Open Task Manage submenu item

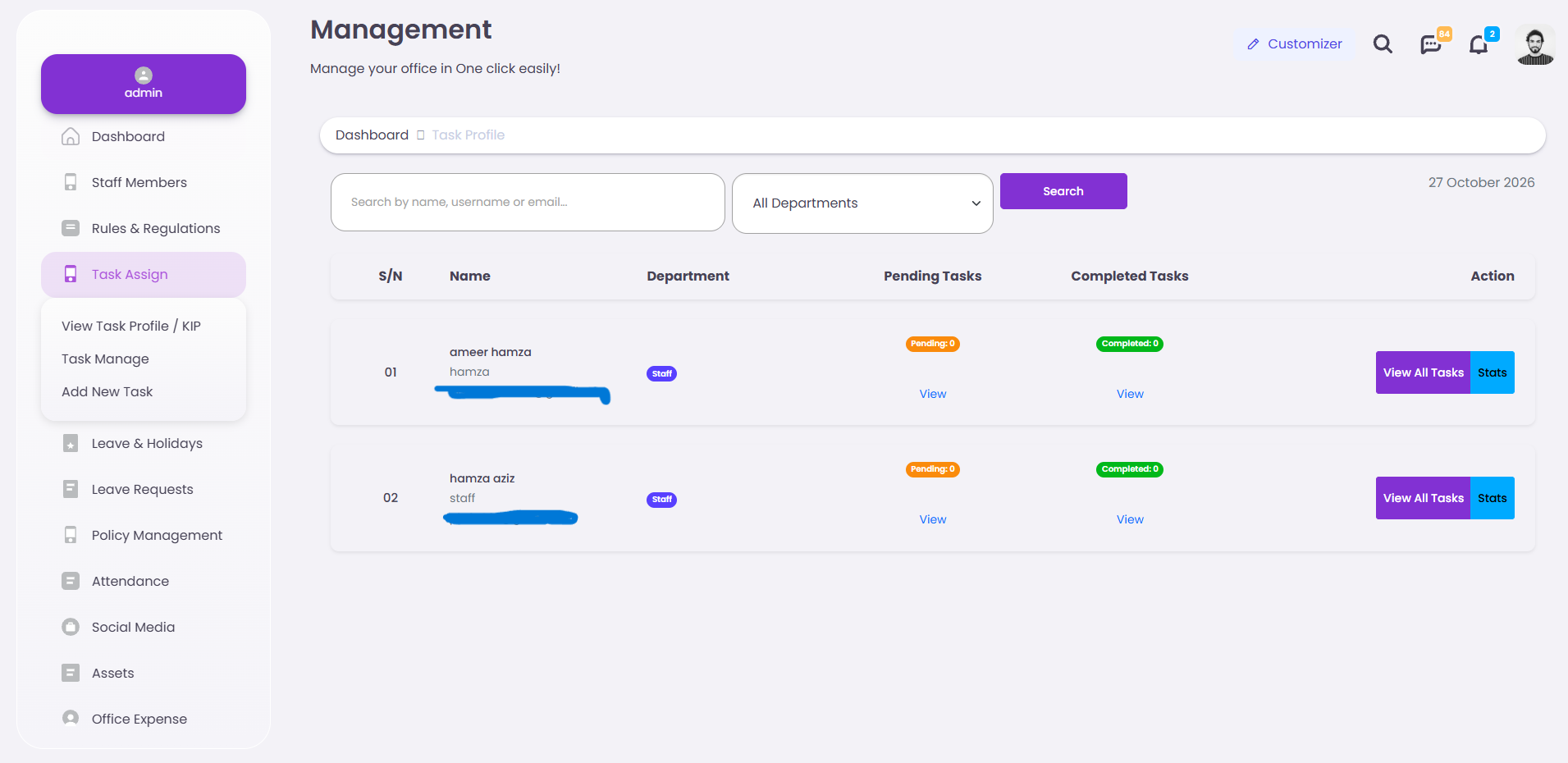pos(105,359)
